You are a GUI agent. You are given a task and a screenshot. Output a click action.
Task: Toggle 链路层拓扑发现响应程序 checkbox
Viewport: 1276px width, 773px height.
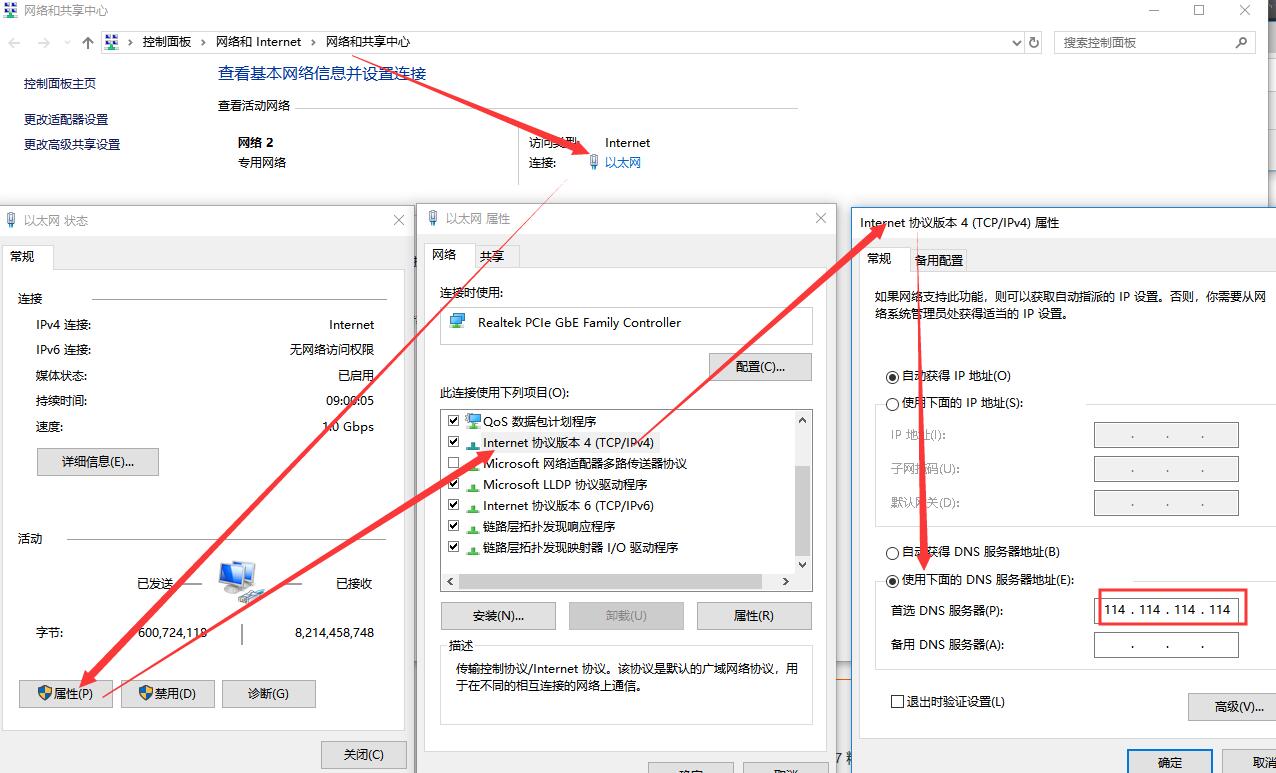pos(454,526)
